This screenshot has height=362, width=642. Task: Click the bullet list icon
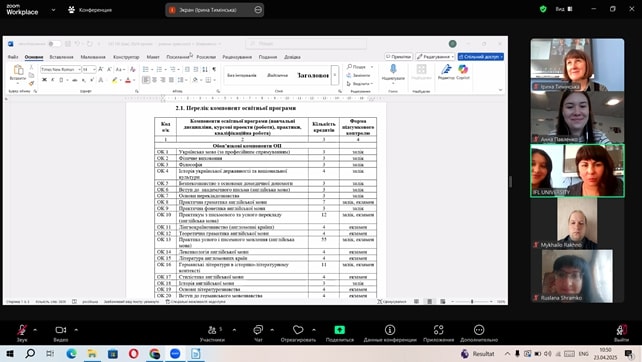click(146, 69)
